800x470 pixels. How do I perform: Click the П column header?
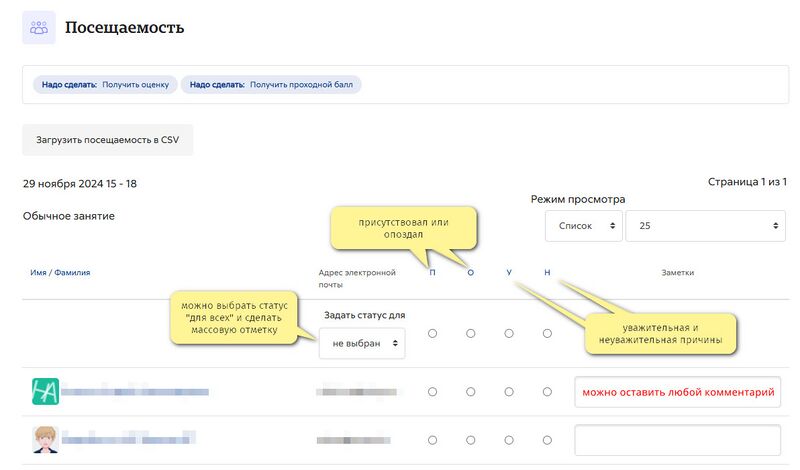click(432, 273)
